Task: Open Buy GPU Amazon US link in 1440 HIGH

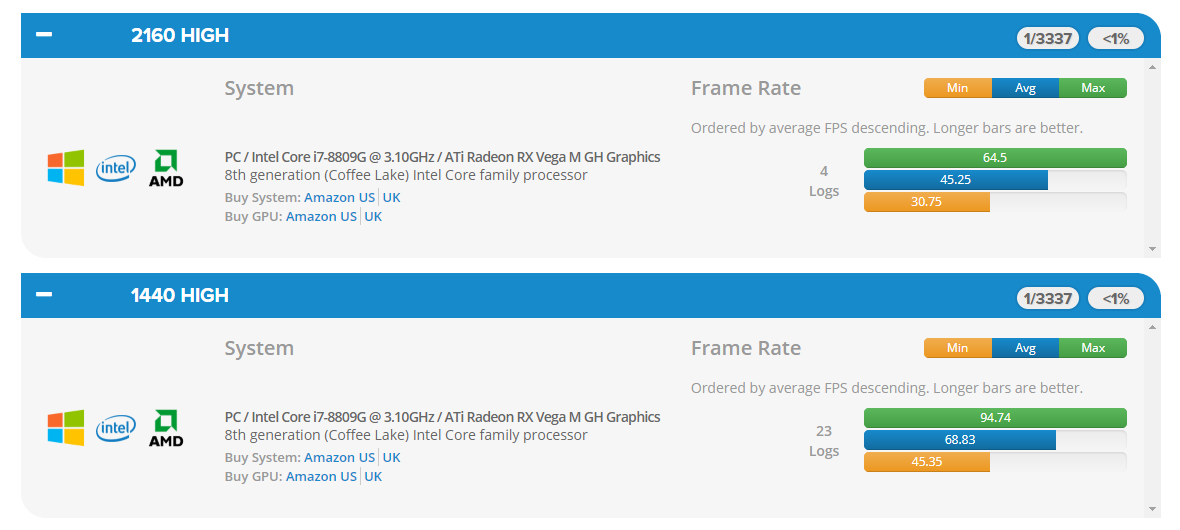Action: [x=321, y=477]
